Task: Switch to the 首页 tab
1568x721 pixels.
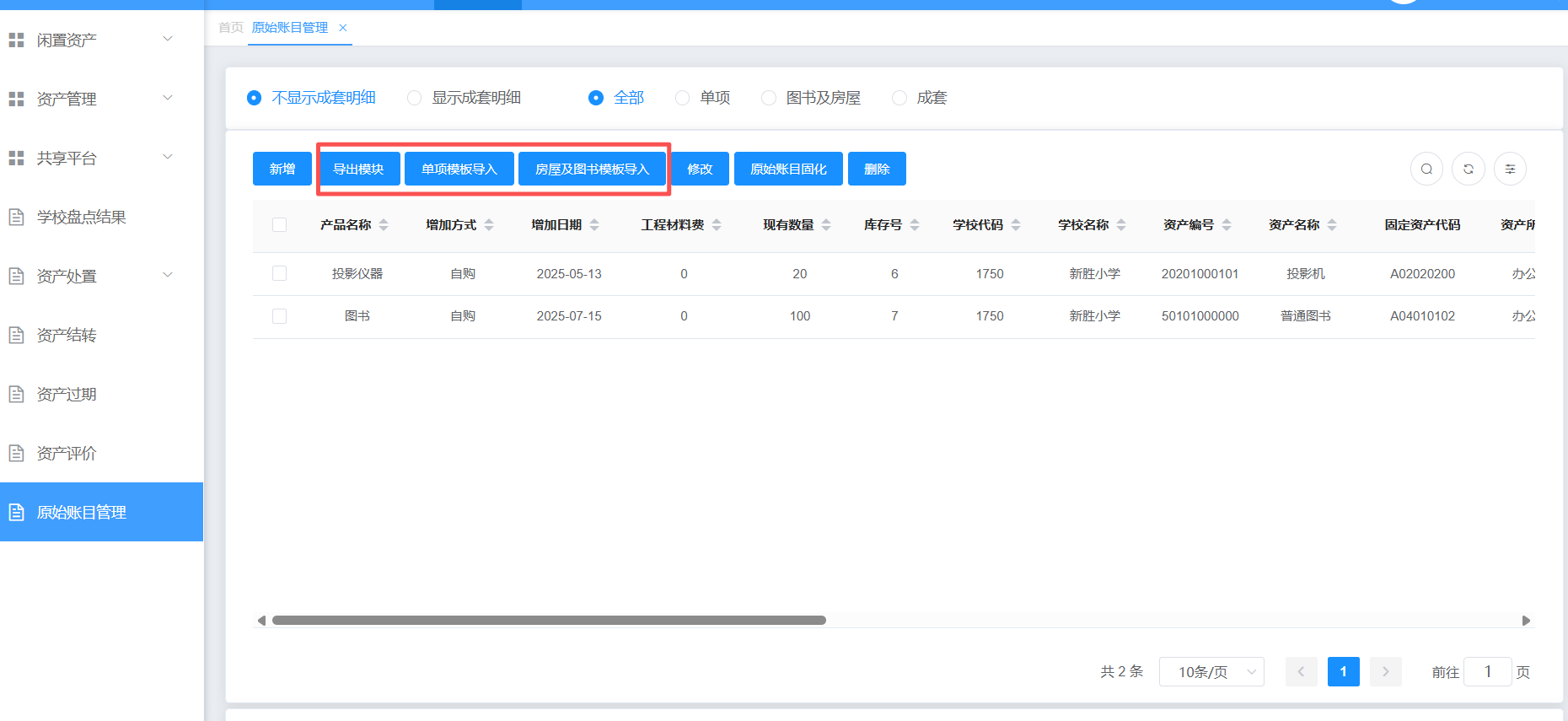Action: (230, 28)
